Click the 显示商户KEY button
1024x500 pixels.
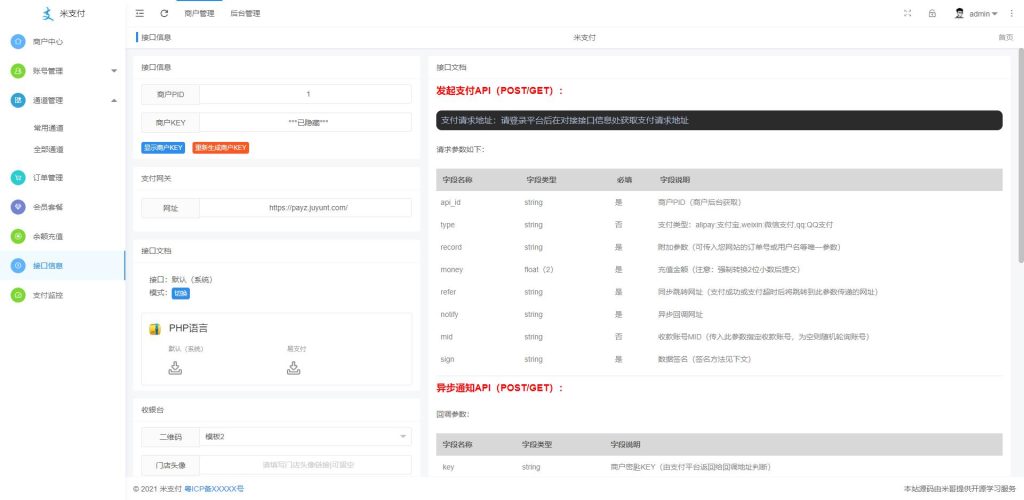[x=163, y=148]
